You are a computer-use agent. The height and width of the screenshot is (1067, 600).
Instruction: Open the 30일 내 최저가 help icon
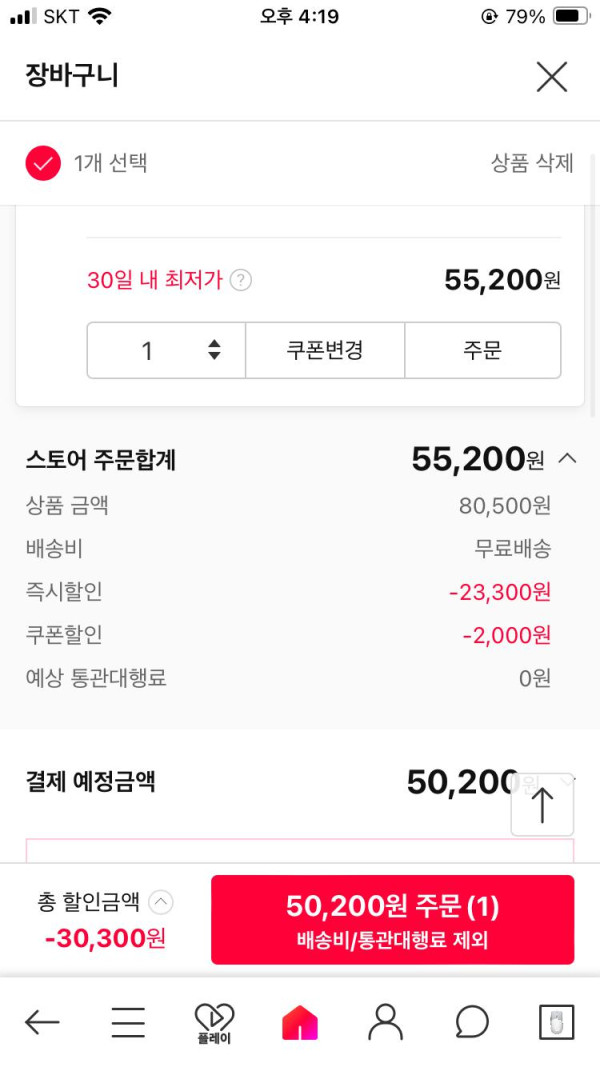(240, 281)
